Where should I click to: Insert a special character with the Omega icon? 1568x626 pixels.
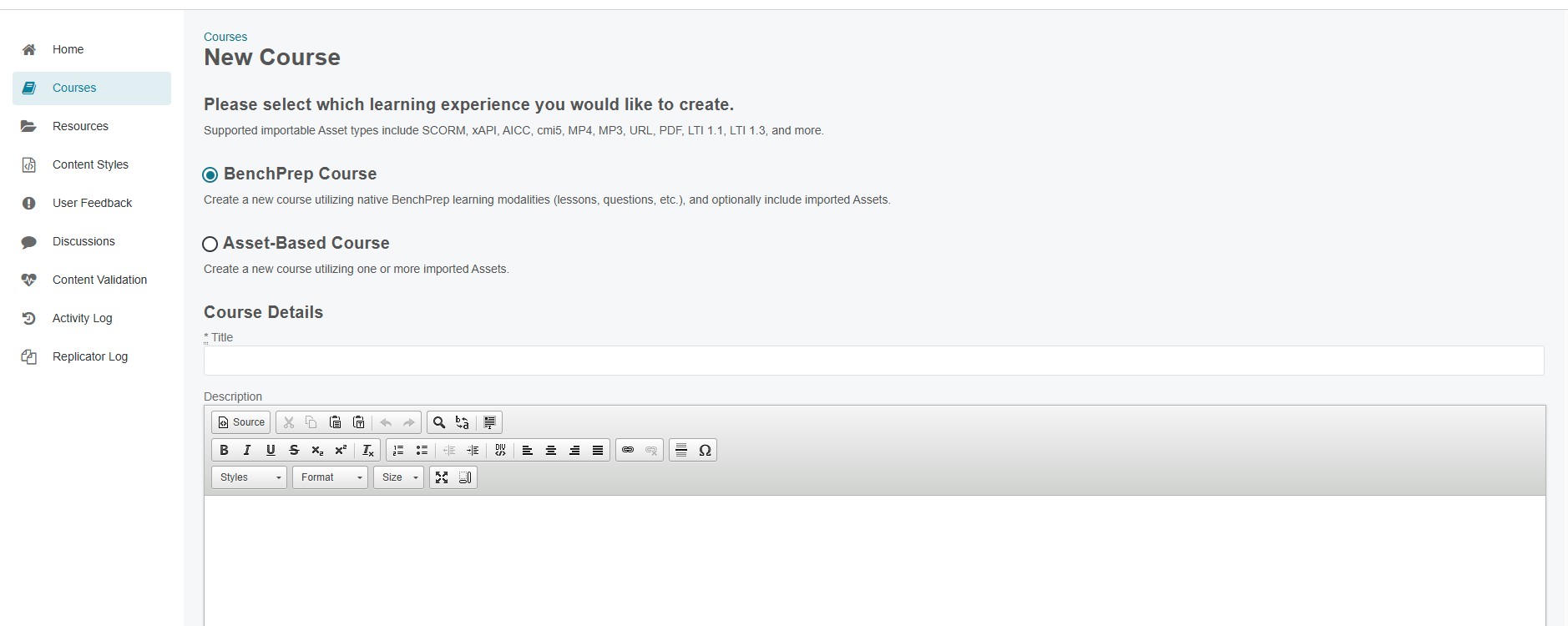[x=705, y=450]
